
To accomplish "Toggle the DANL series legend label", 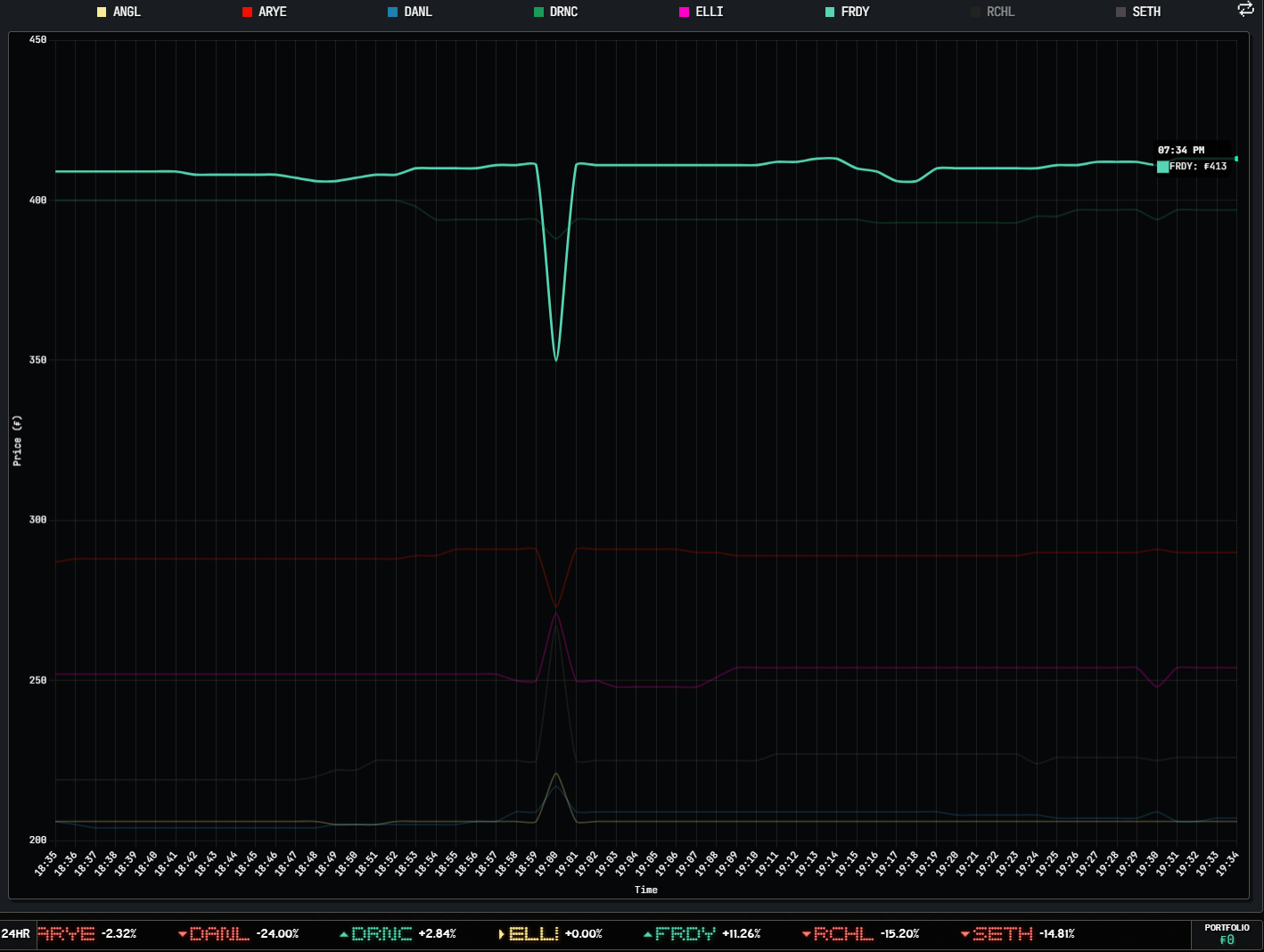I will (418, 12).
